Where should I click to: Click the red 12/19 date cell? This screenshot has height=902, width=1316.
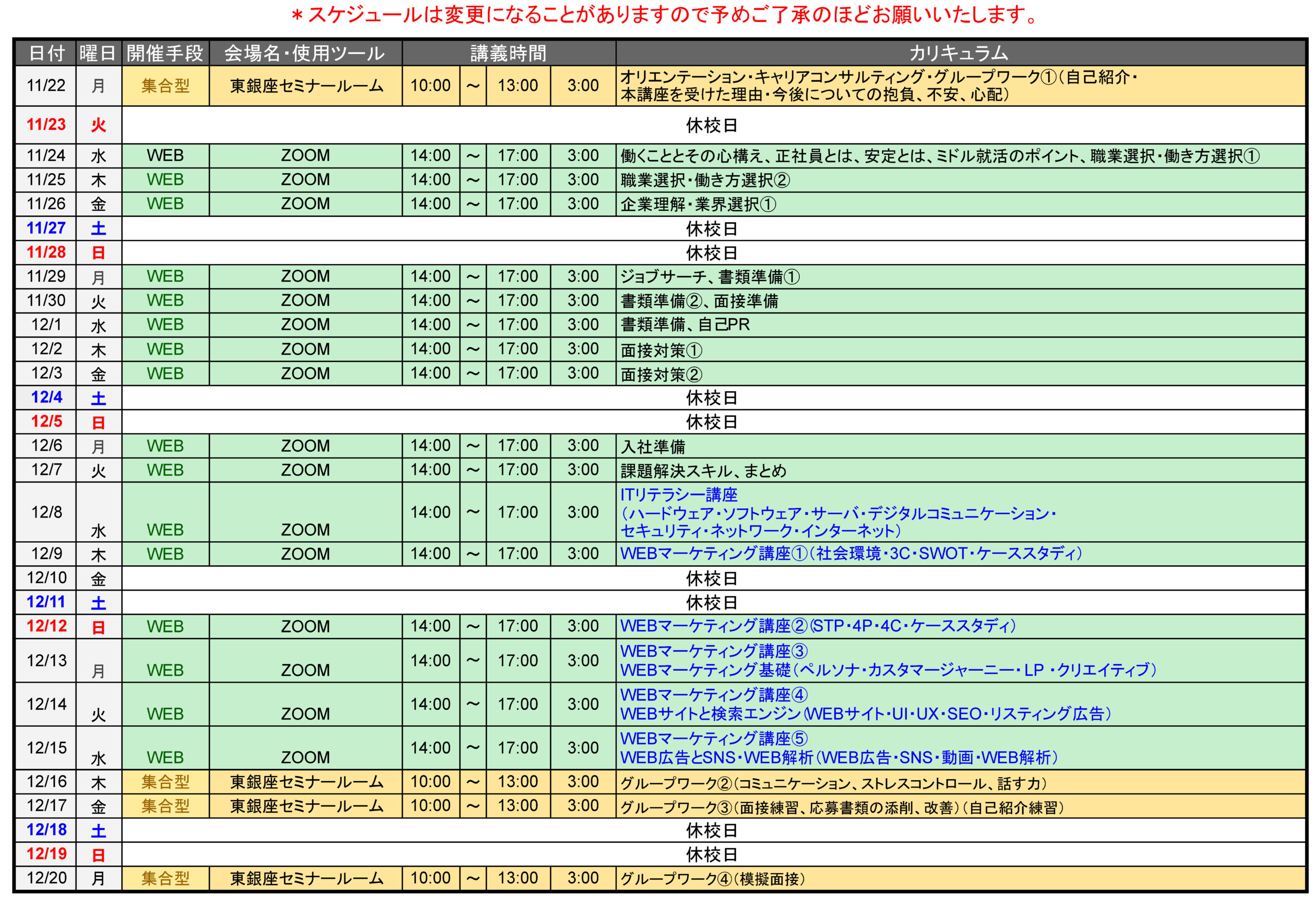(x=46, y=854)
